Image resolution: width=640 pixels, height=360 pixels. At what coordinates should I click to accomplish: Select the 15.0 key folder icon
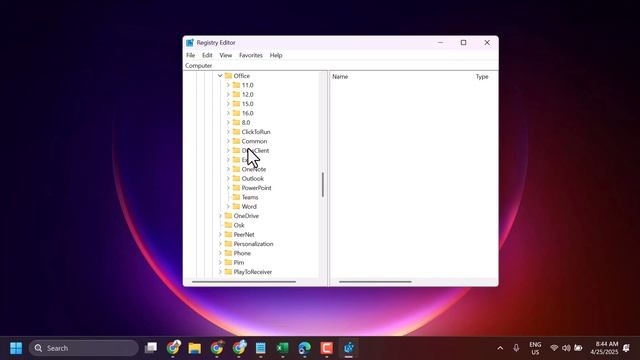click(236, 104)
